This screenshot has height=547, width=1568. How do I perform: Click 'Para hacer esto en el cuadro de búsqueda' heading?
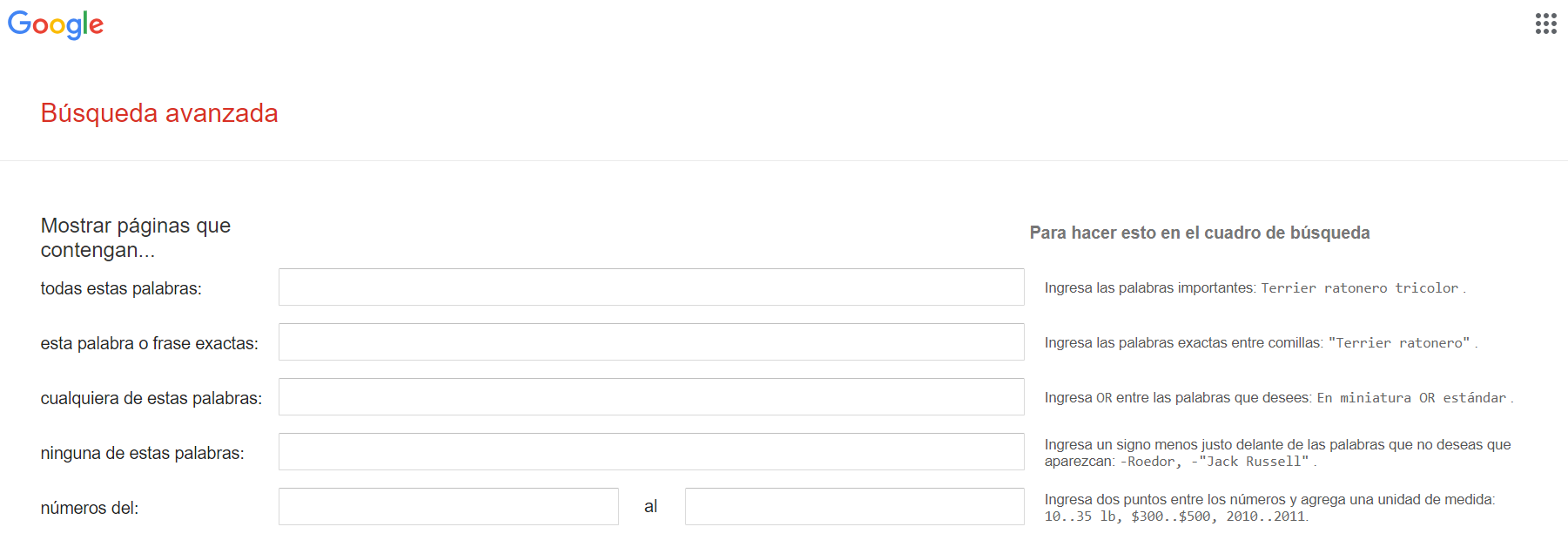point(1199,233)
